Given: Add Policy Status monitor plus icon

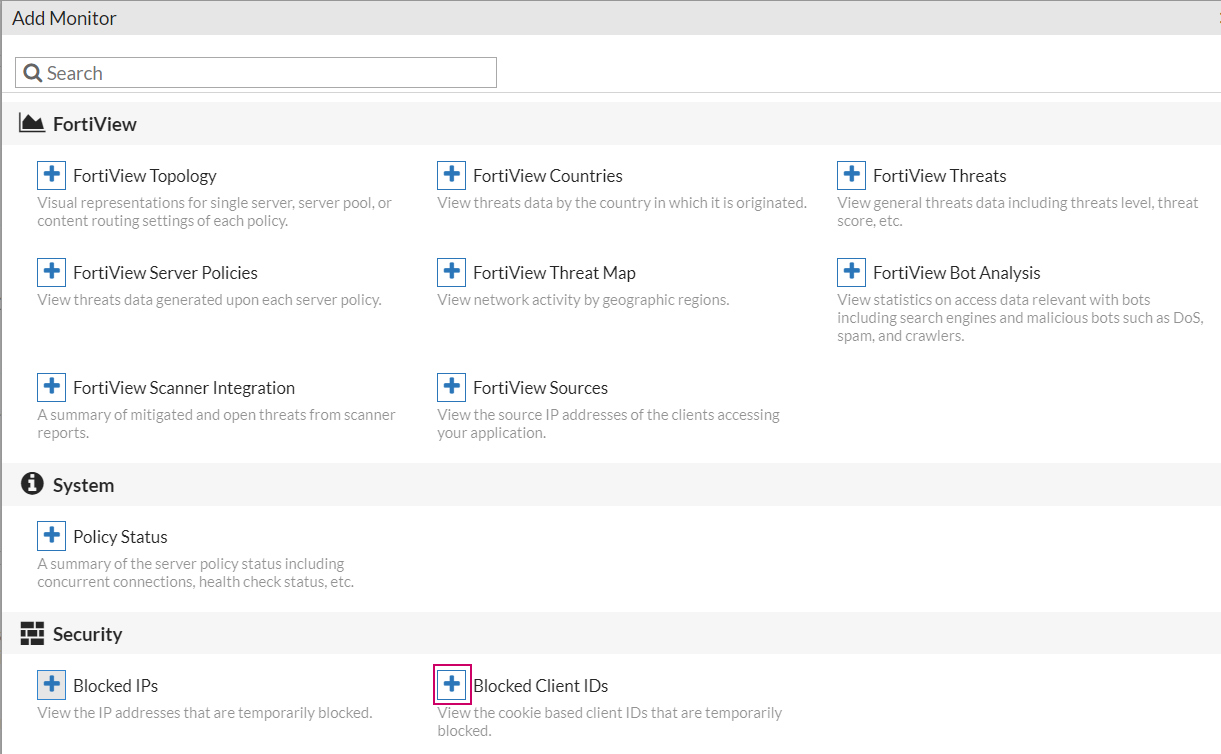Looking at the screenshot, I should [51, 536].
